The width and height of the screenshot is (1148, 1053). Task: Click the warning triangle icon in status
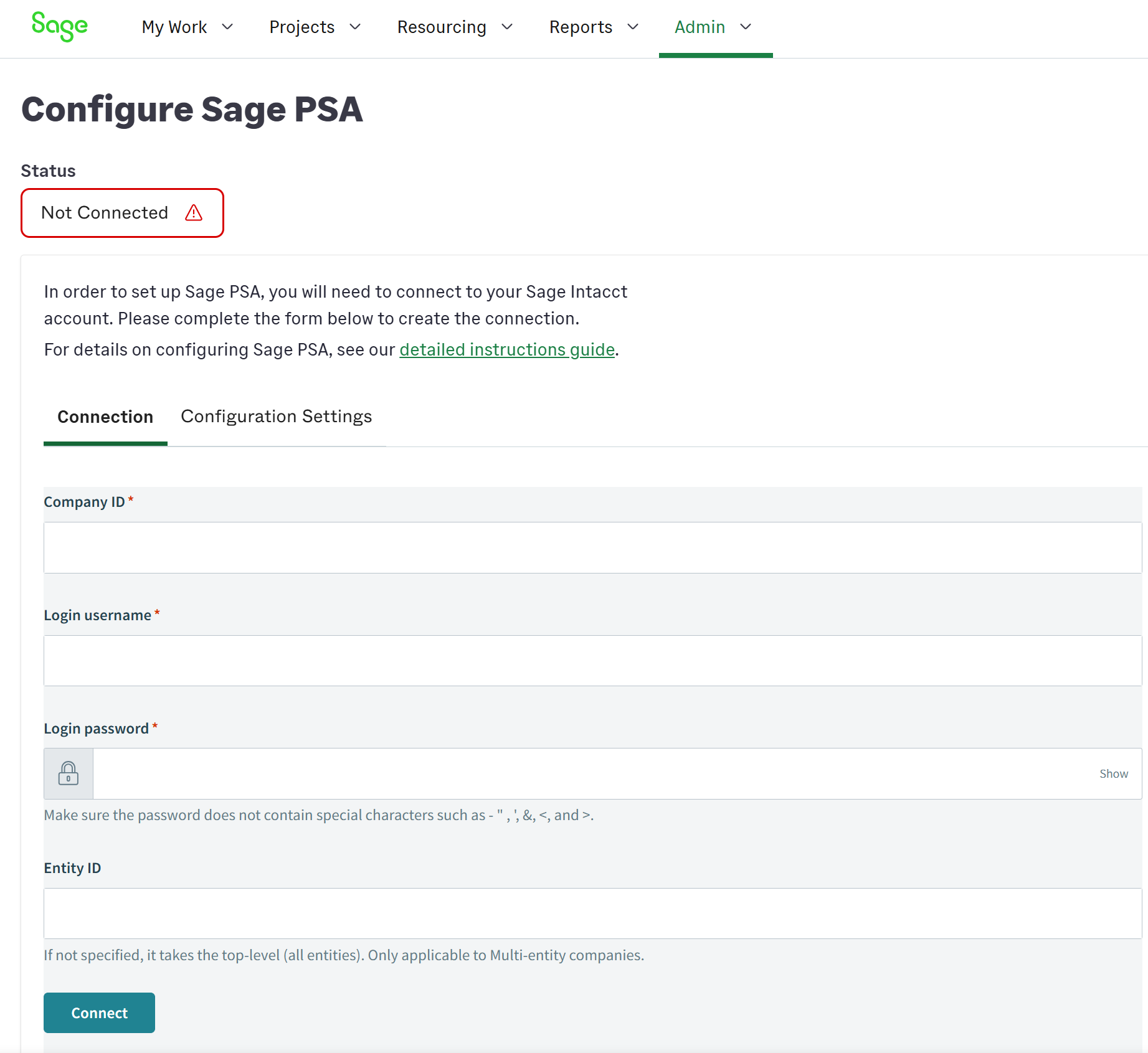tap(194, 213)
